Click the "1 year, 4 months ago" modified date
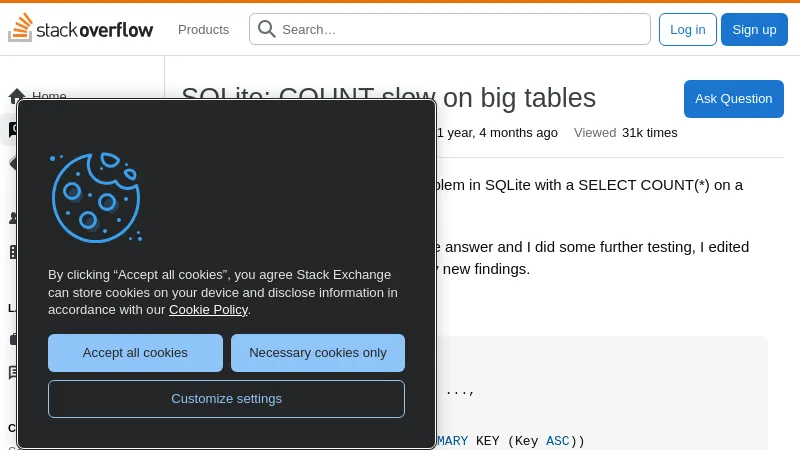The image size is (800, 450). pyautogui.click(x=497, y=133)
